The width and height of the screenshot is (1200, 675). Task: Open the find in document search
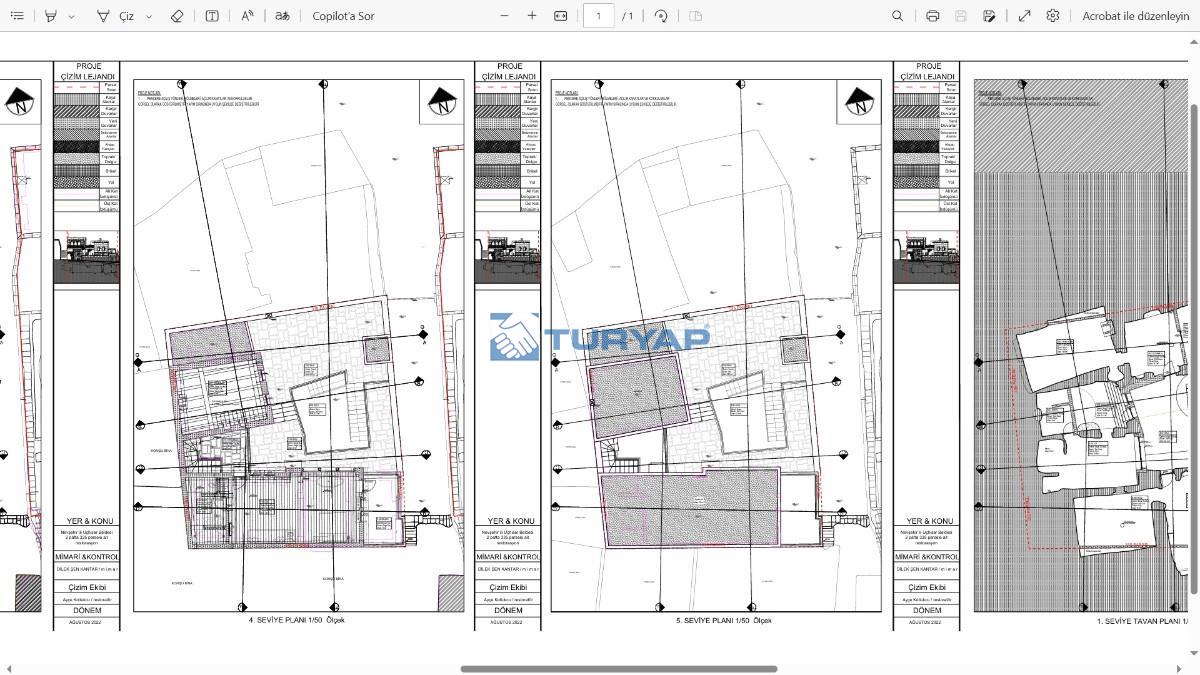pyautogui.click(x=897, y=16)
